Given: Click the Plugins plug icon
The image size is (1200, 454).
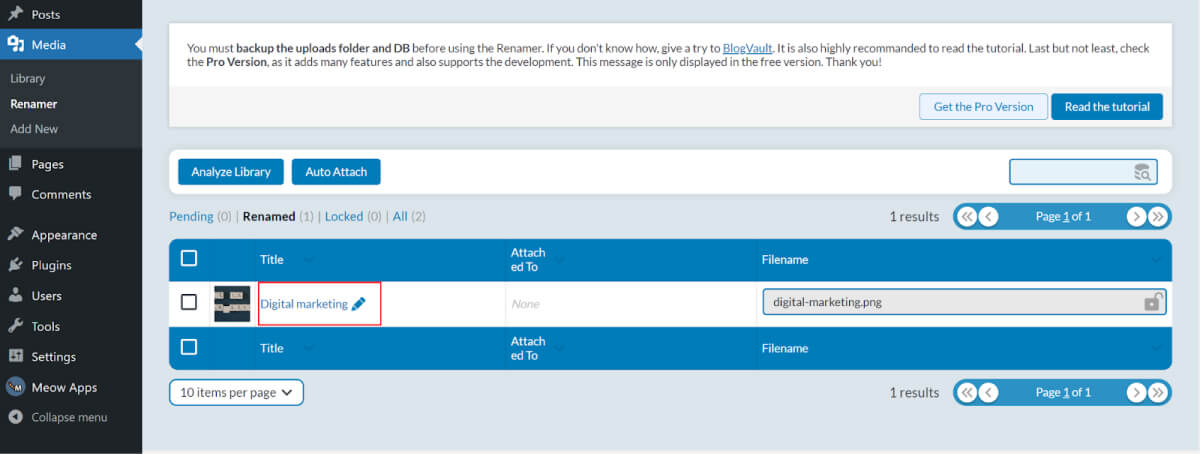Looking at the screenshot, I should point(15,265).
